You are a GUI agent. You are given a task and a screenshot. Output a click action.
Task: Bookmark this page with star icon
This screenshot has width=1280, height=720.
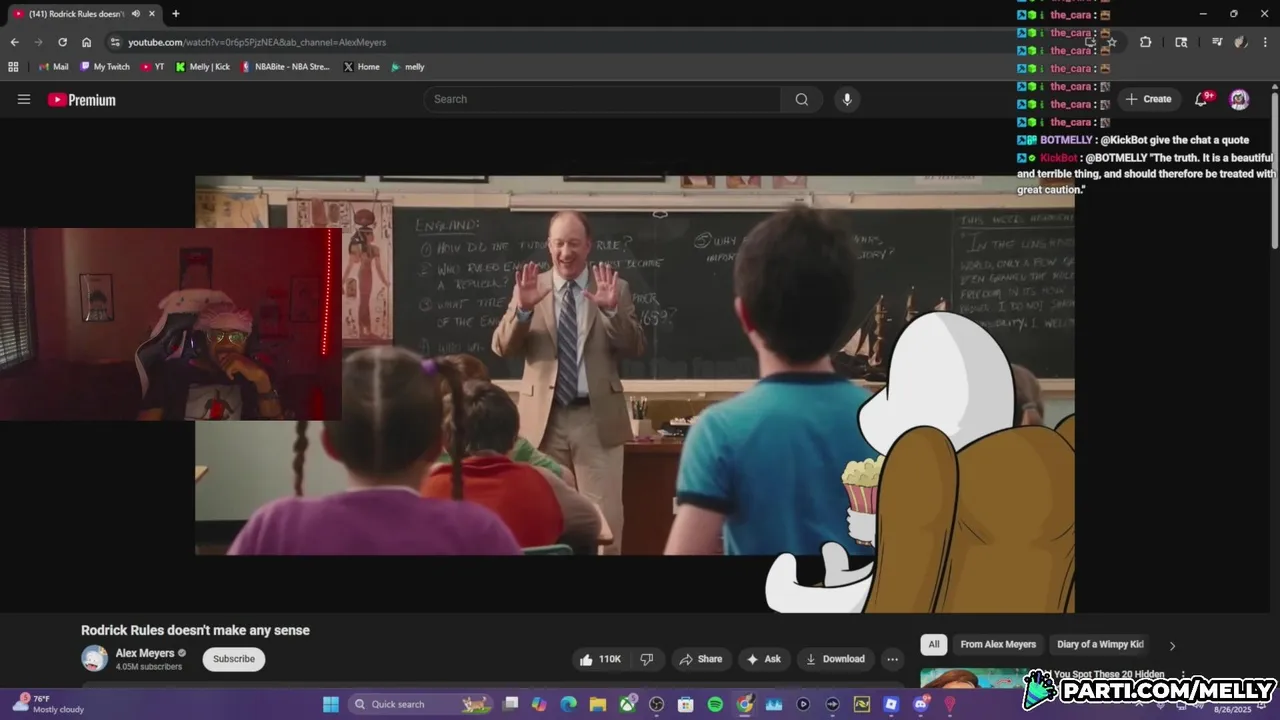point(1112,42)
